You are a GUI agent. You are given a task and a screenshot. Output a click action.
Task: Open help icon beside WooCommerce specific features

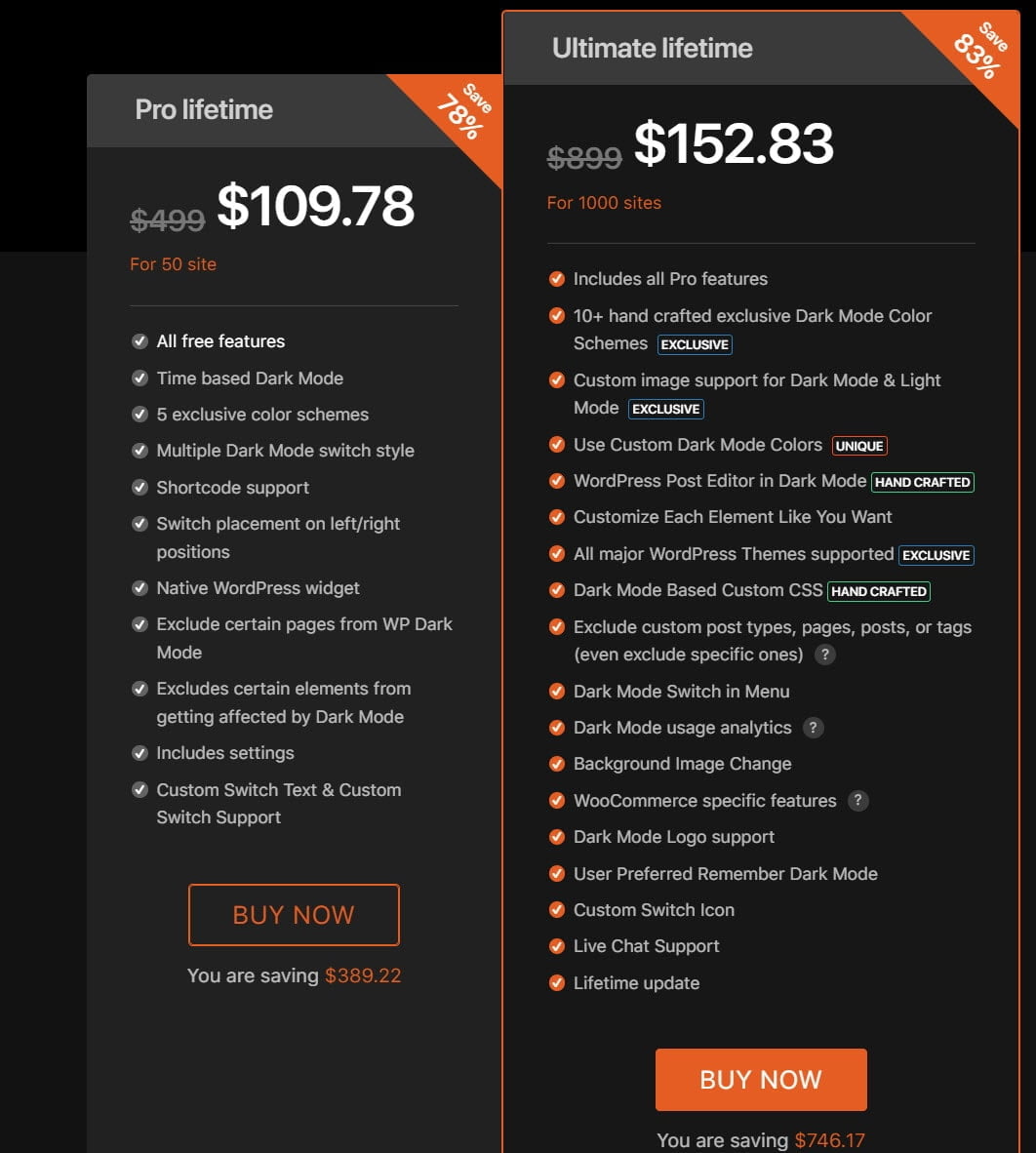pyautogui.click(x=857, y=800)
